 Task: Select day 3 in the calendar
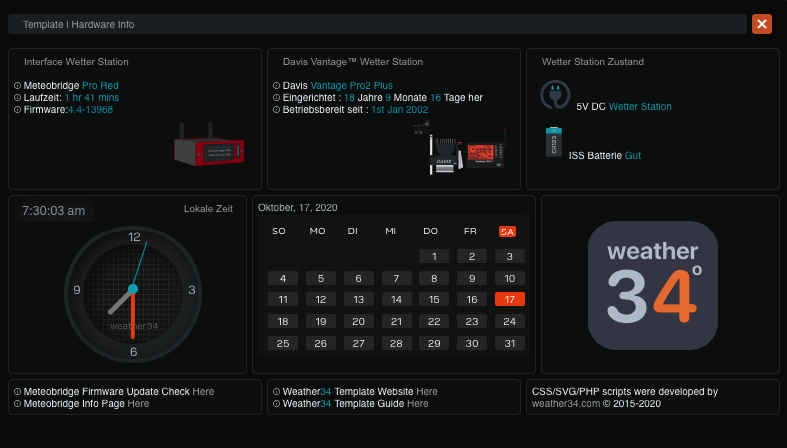coord(509,256)
